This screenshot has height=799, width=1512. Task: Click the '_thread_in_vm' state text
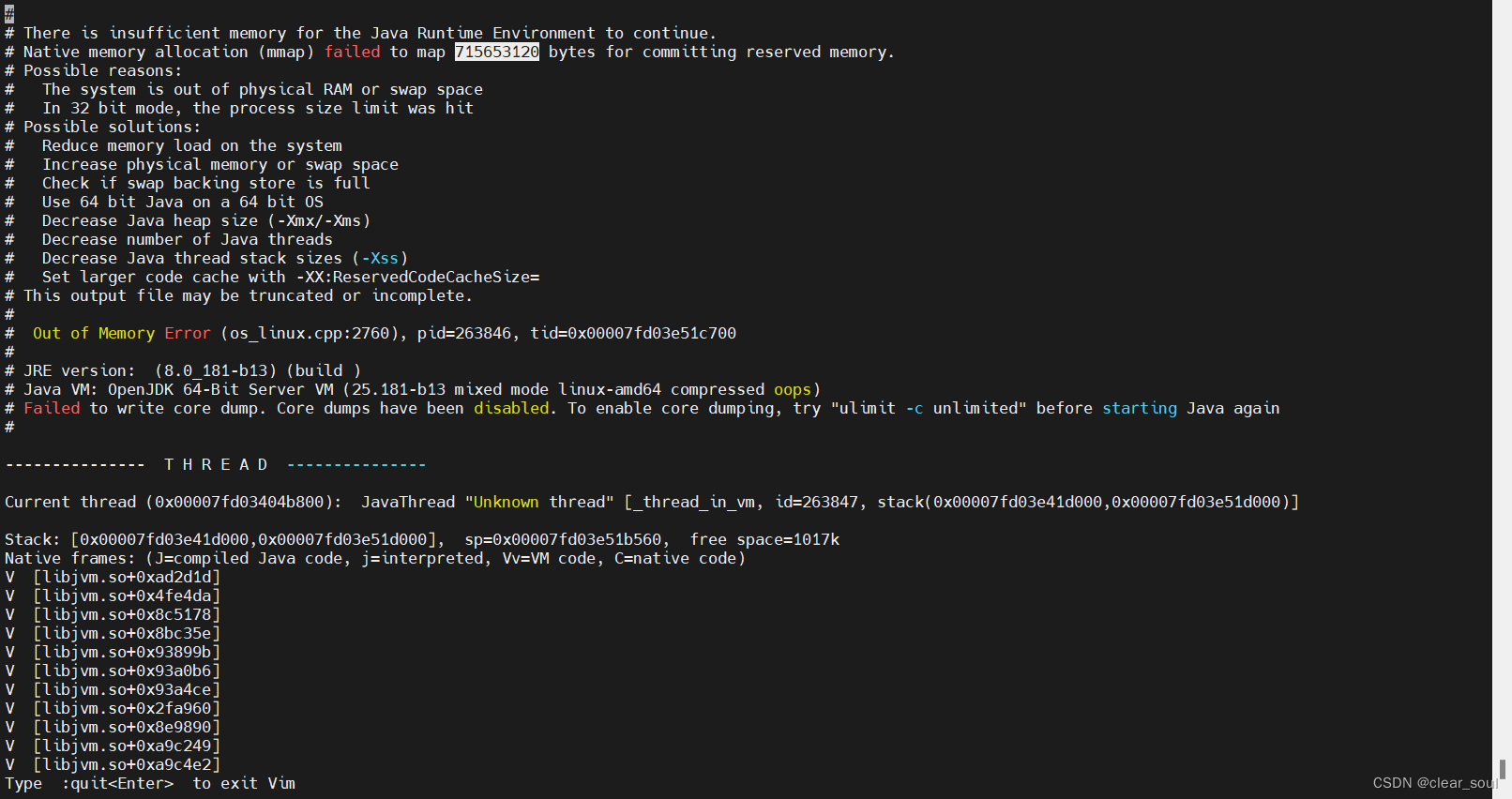pos(694,502)
